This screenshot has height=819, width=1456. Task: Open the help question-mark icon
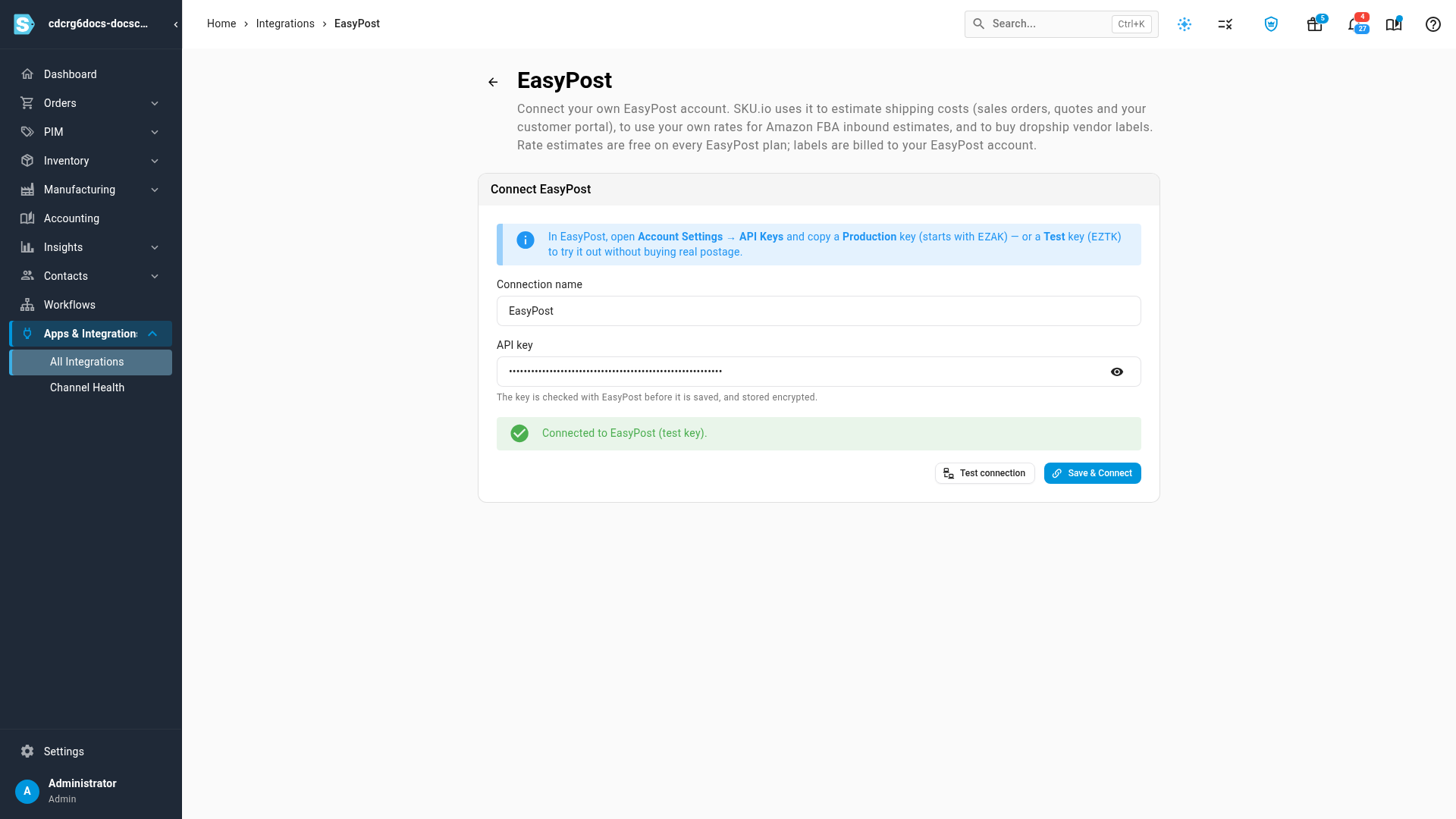point(1433,24)
